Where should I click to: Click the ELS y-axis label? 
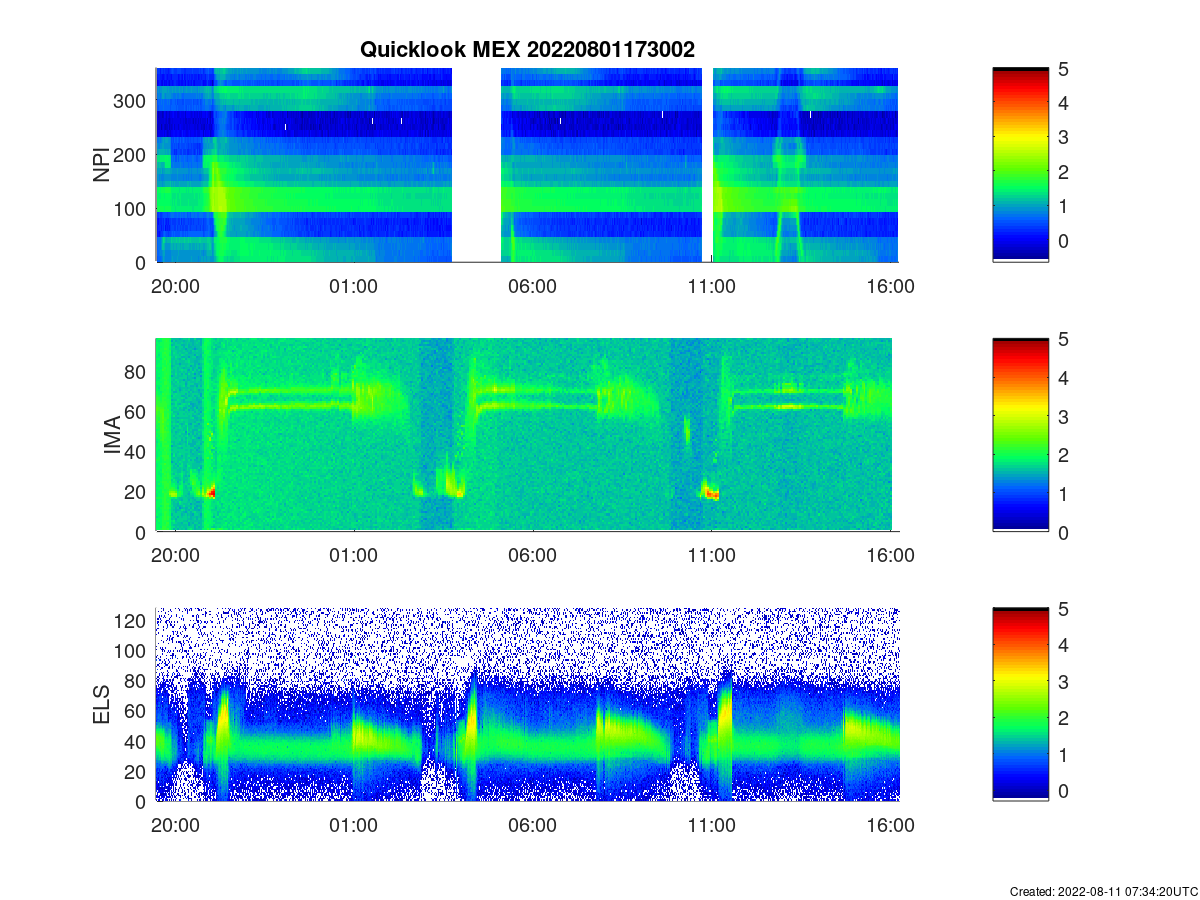(104, 705)
